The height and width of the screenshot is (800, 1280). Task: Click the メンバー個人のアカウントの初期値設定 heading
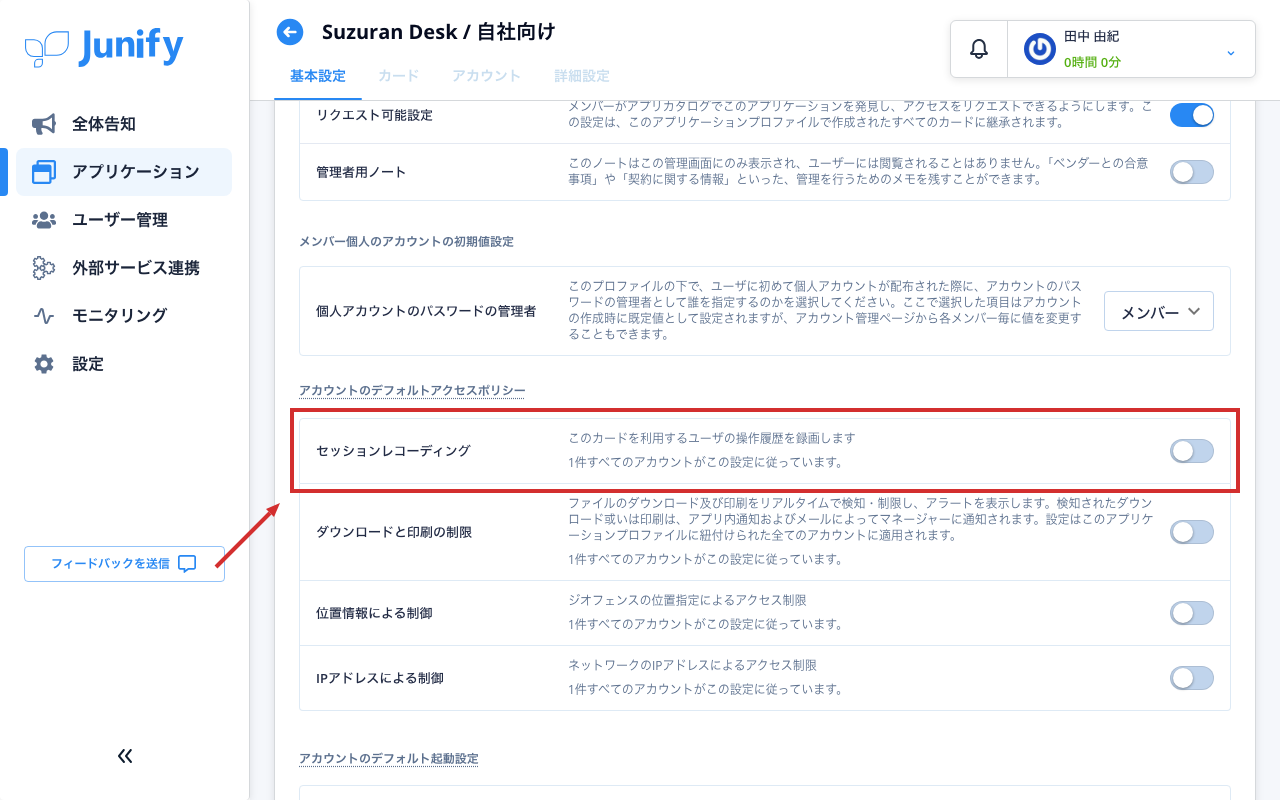tap(406, 241)
